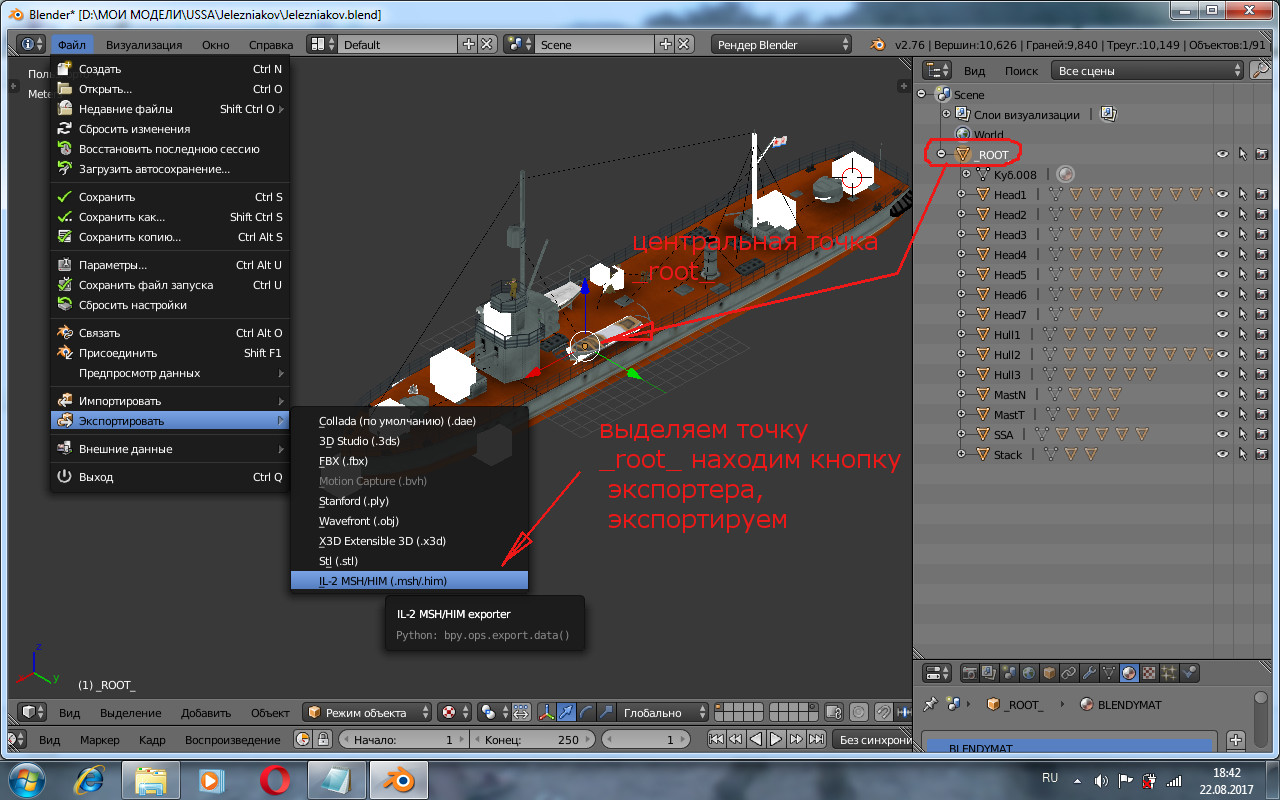The width and height of the screenshot is (1280, 800).
Task: Click the current frame number field
Action: click(645, 740)
